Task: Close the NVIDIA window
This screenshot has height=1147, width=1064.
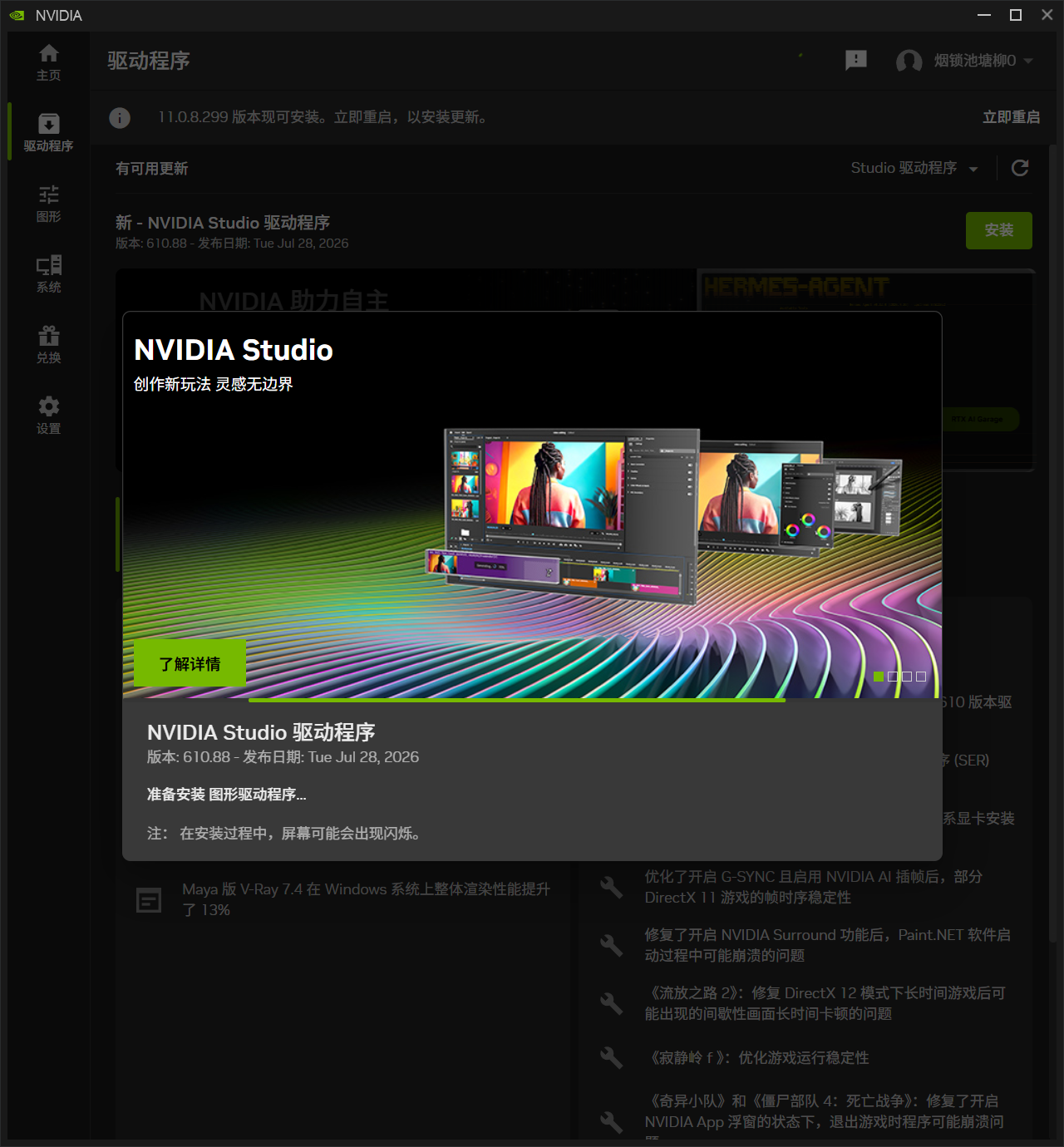Action: point(1047,15)
